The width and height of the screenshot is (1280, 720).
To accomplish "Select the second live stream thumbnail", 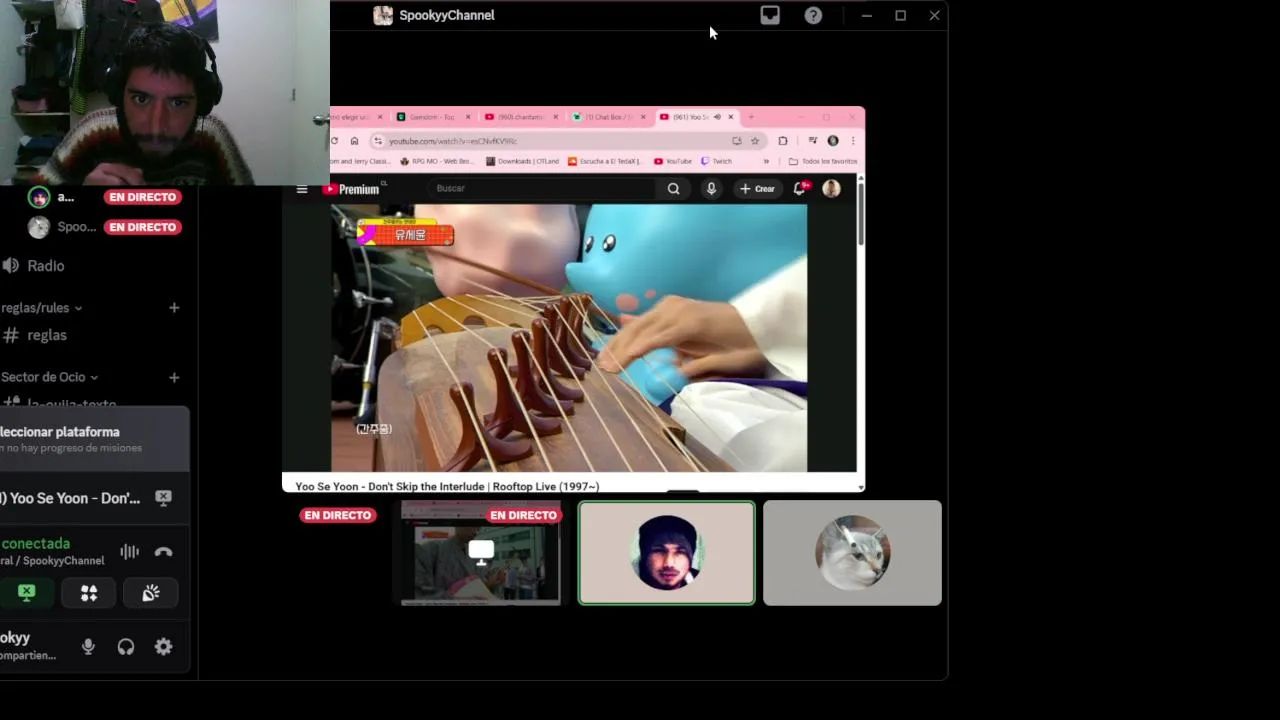I will (480, 553).
